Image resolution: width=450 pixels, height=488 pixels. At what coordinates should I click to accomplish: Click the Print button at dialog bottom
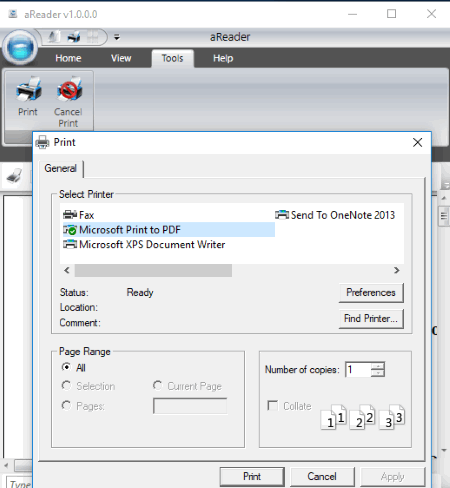click(x=252, y=476)
